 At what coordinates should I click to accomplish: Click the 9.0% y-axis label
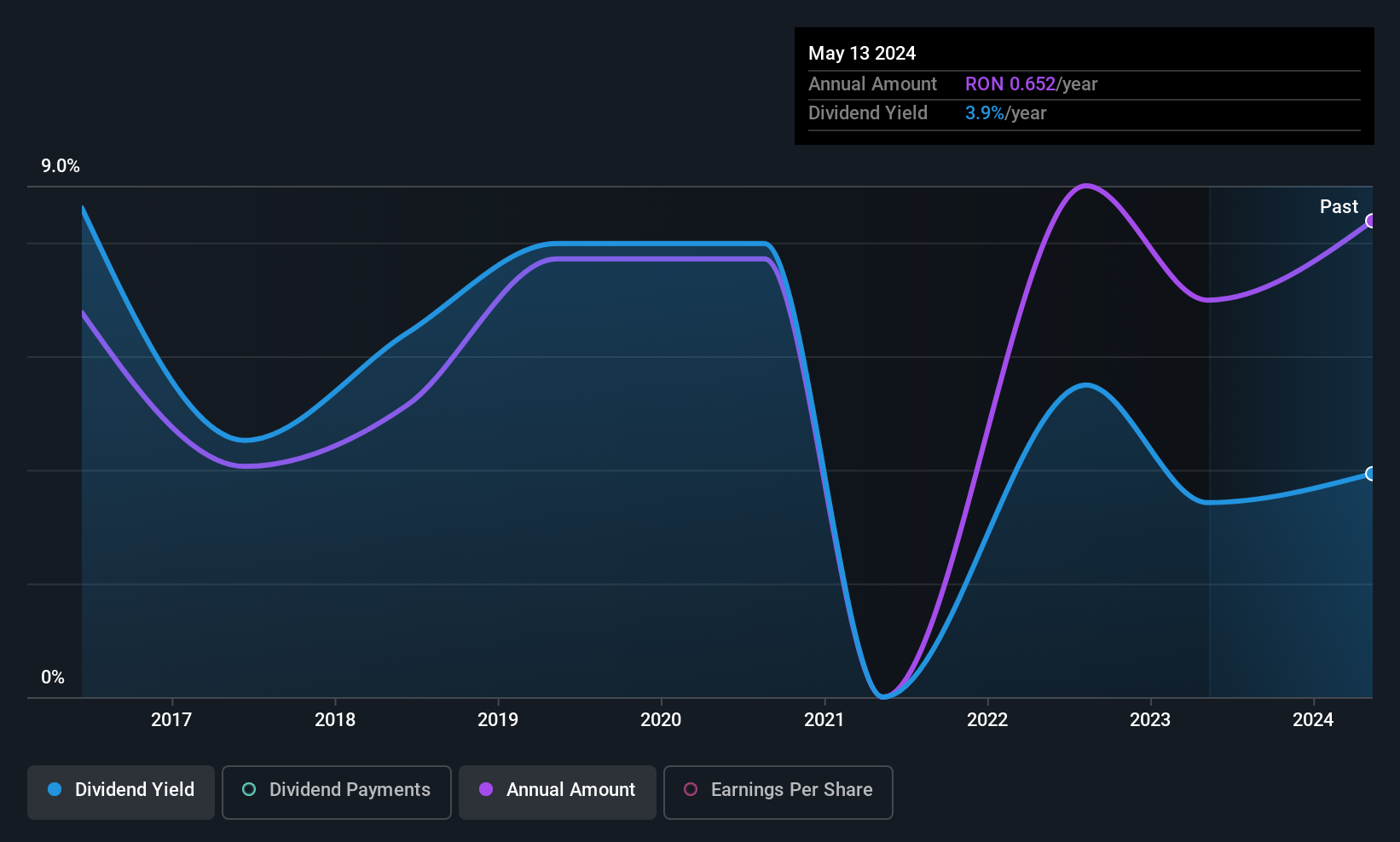click(61, 166)
